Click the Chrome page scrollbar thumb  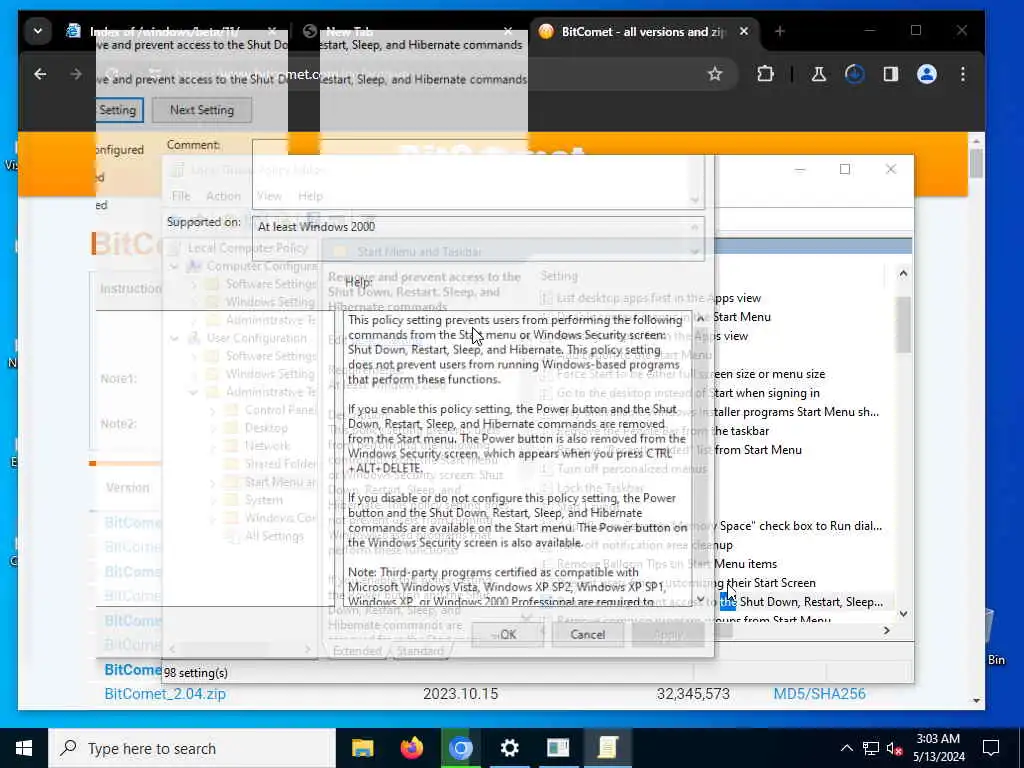click(976, 163)
